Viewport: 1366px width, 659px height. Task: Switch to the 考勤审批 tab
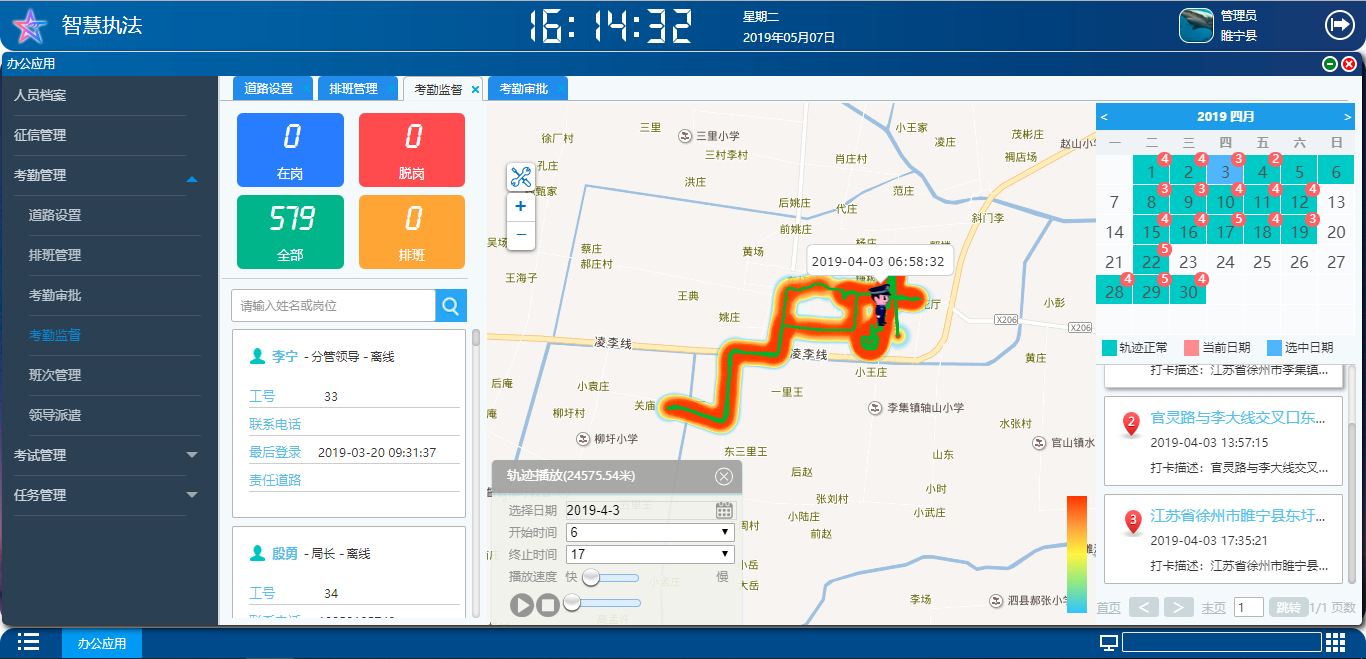tap(524, 89)
